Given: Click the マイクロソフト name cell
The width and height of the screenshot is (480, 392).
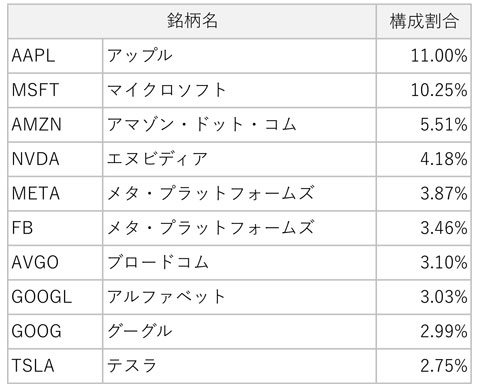Looking at the screenshot, I should 239,90.
